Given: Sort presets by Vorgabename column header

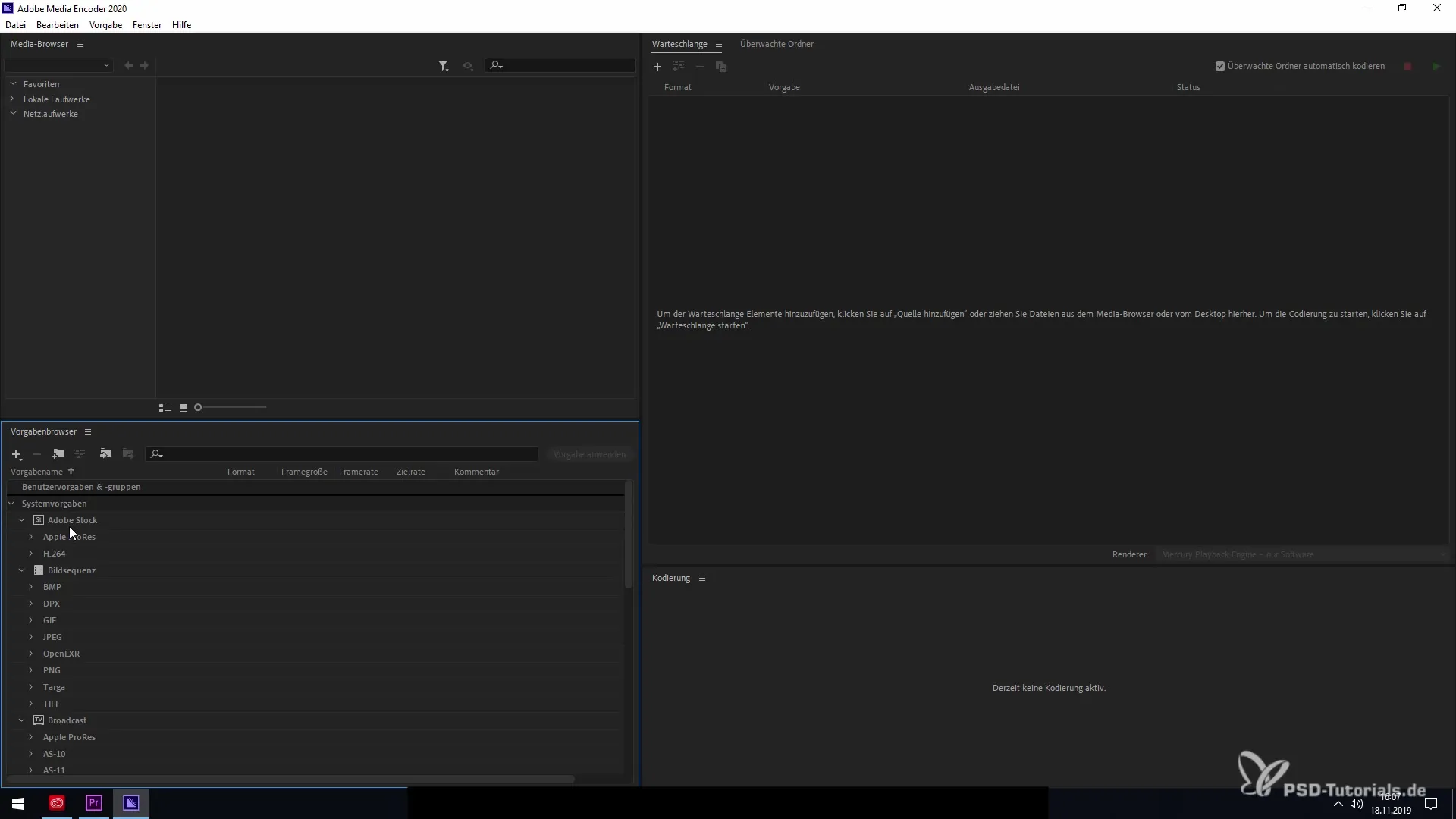Looking at the screenshot, I should [36, 472].
